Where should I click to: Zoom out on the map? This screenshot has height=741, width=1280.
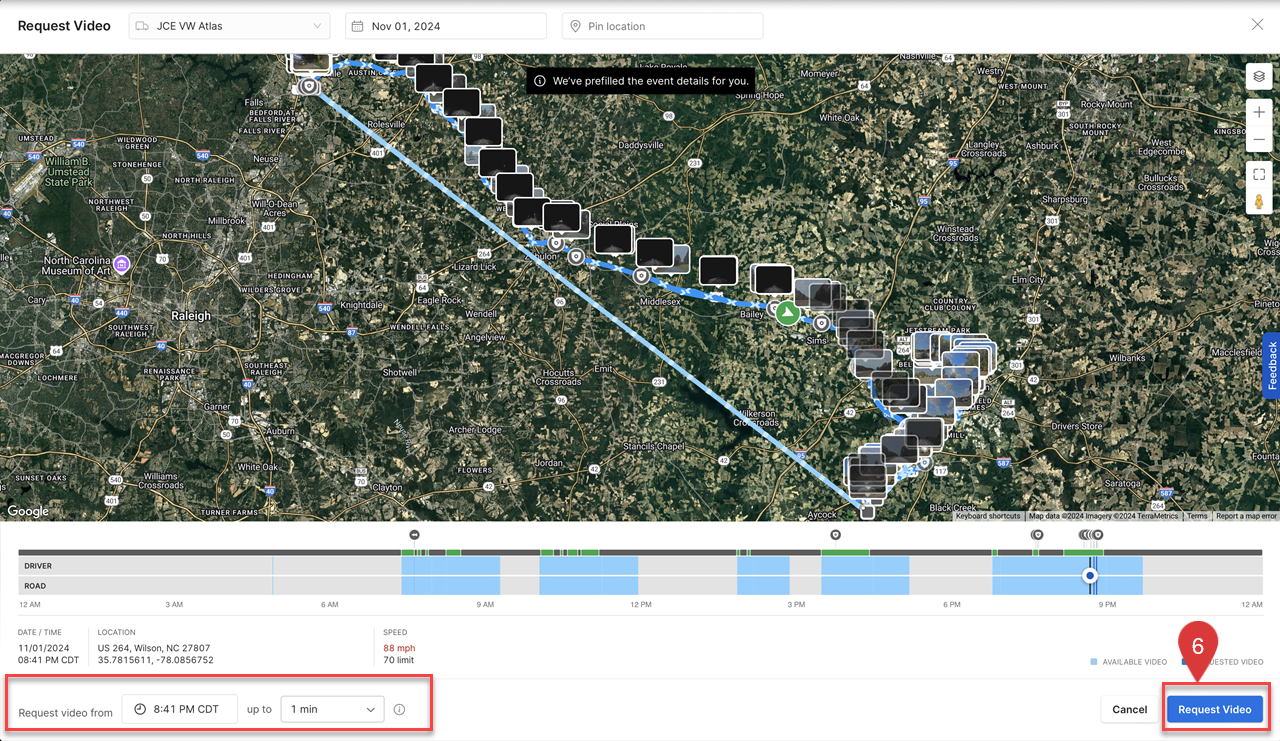pos(1259,139)
